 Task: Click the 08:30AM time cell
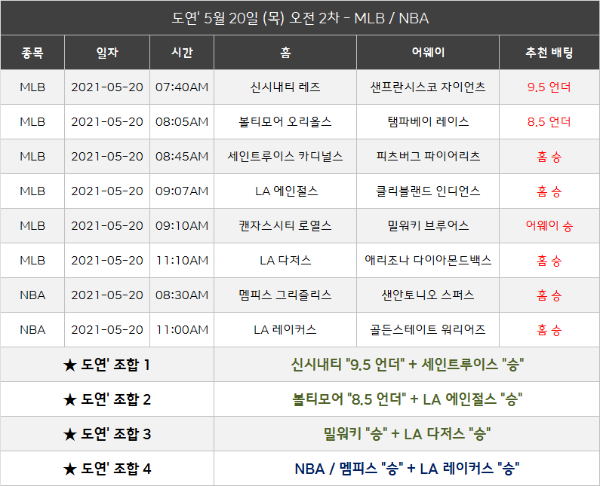[182, 295]
